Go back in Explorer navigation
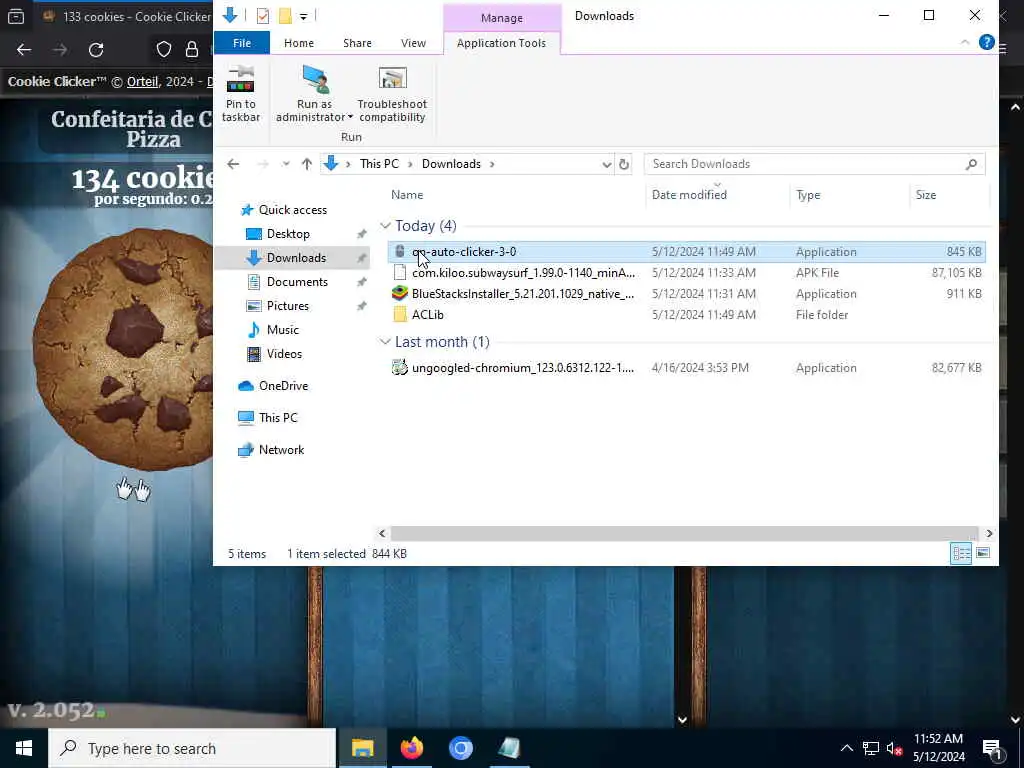 233,164
